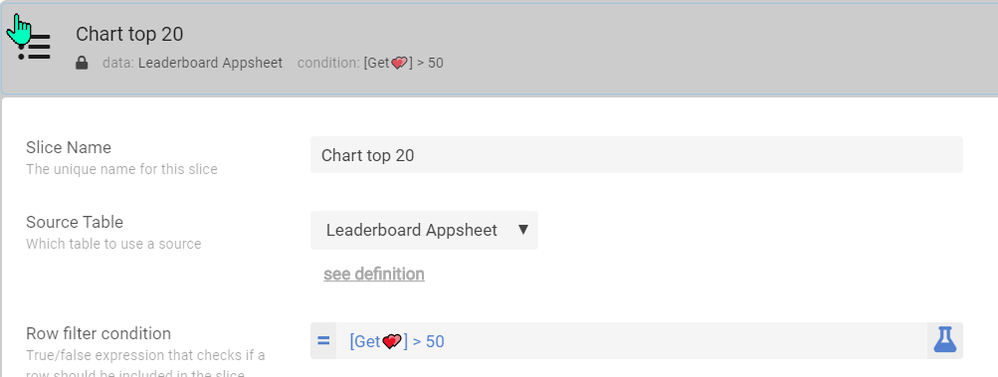Click the equals sign formula icon
Image resolution: width=998 pixels, height=377 pixels.
point(323,341)
